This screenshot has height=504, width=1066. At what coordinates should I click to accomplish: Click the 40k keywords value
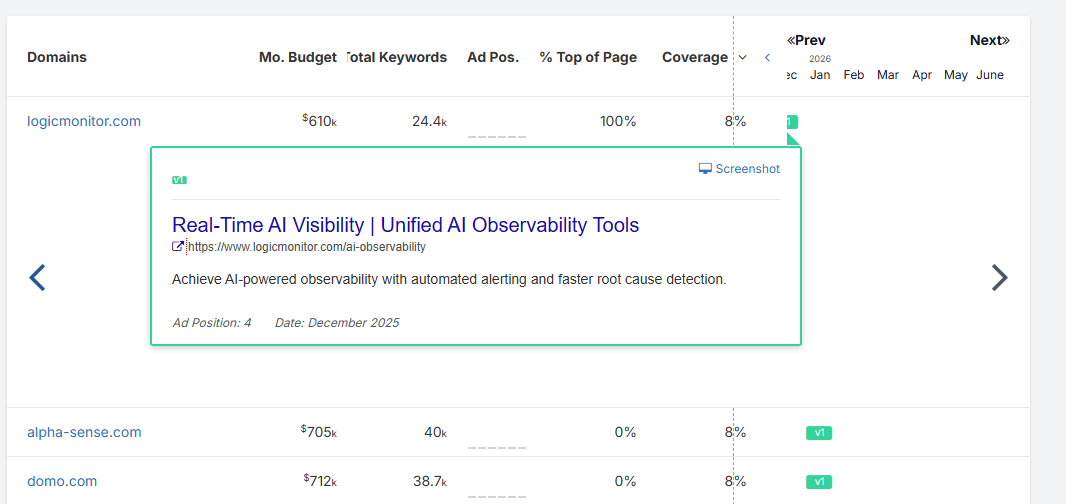pos(435,432)
